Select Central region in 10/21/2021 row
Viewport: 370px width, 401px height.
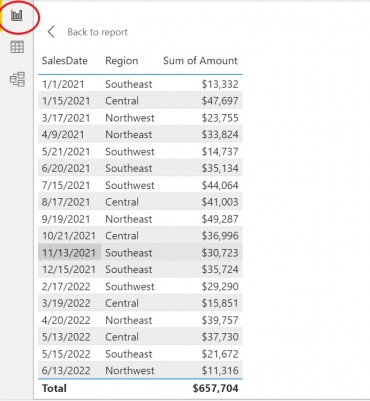(122, 236)
